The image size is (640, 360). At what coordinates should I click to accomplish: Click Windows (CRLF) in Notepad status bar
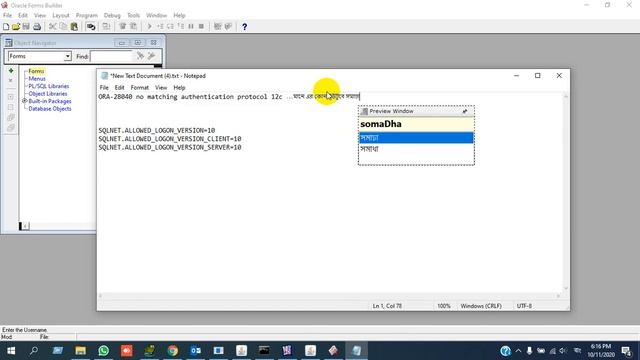pos(481,306)
